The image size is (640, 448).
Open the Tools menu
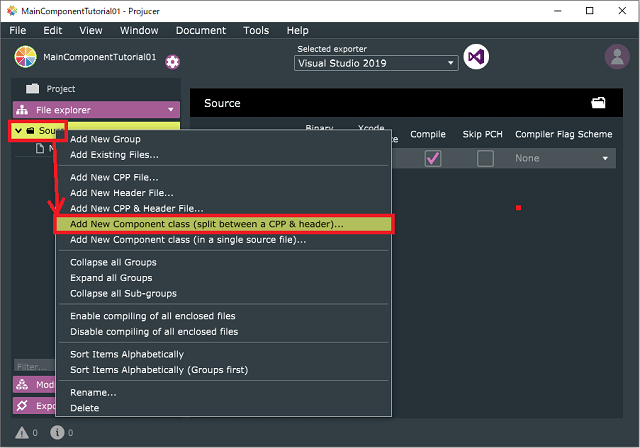(256, 31)
